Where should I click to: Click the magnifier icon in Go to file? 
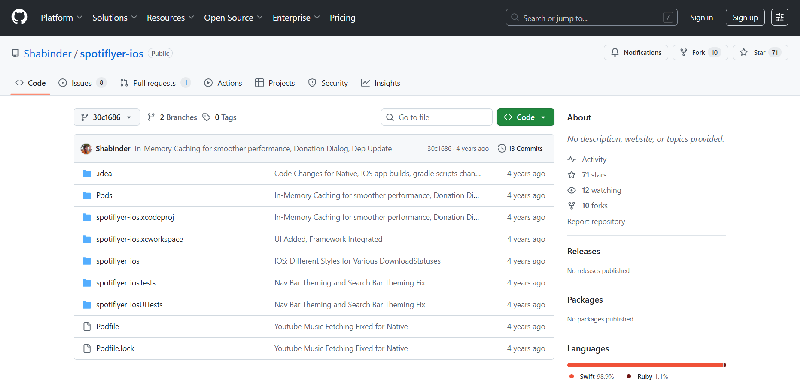point(390,117)
